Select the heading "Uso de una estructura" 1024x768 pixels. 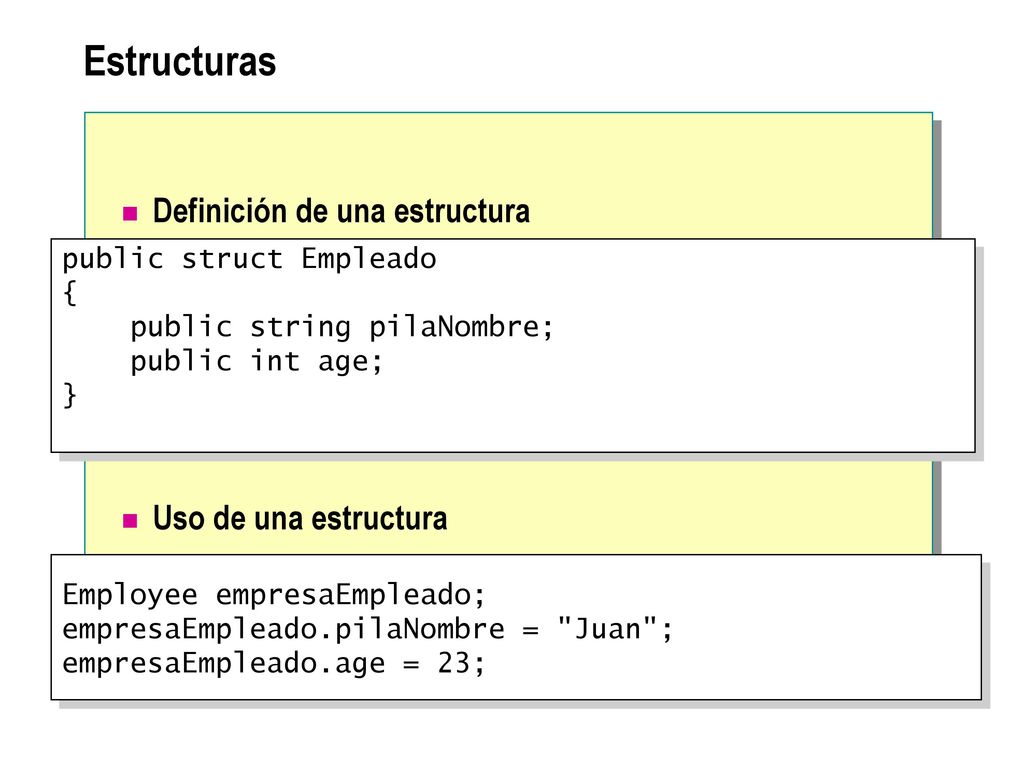pos(300,518)
